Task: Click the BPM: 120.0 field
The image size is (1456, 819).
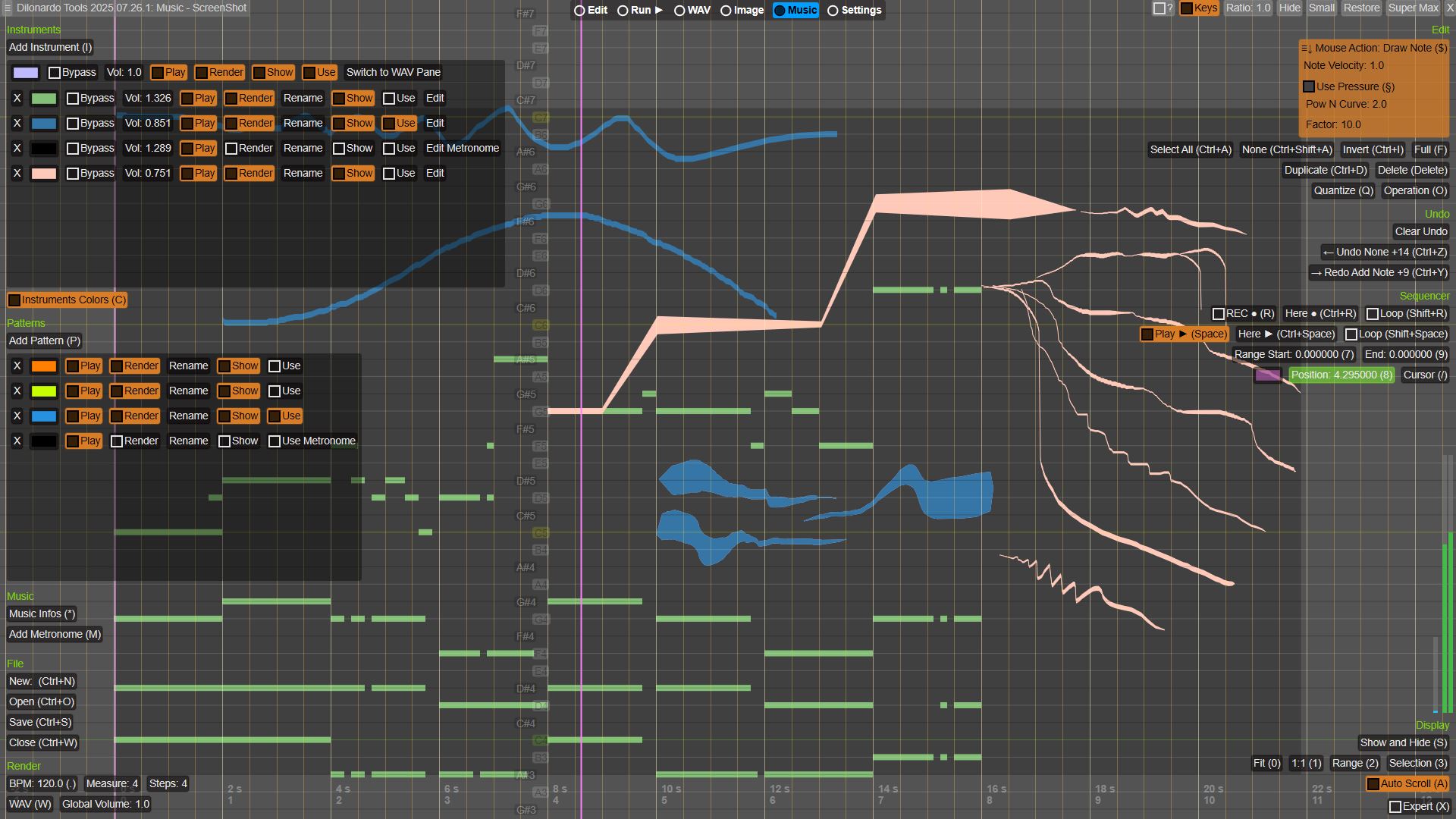Action: pyautogui.click(x=42, y=783)
